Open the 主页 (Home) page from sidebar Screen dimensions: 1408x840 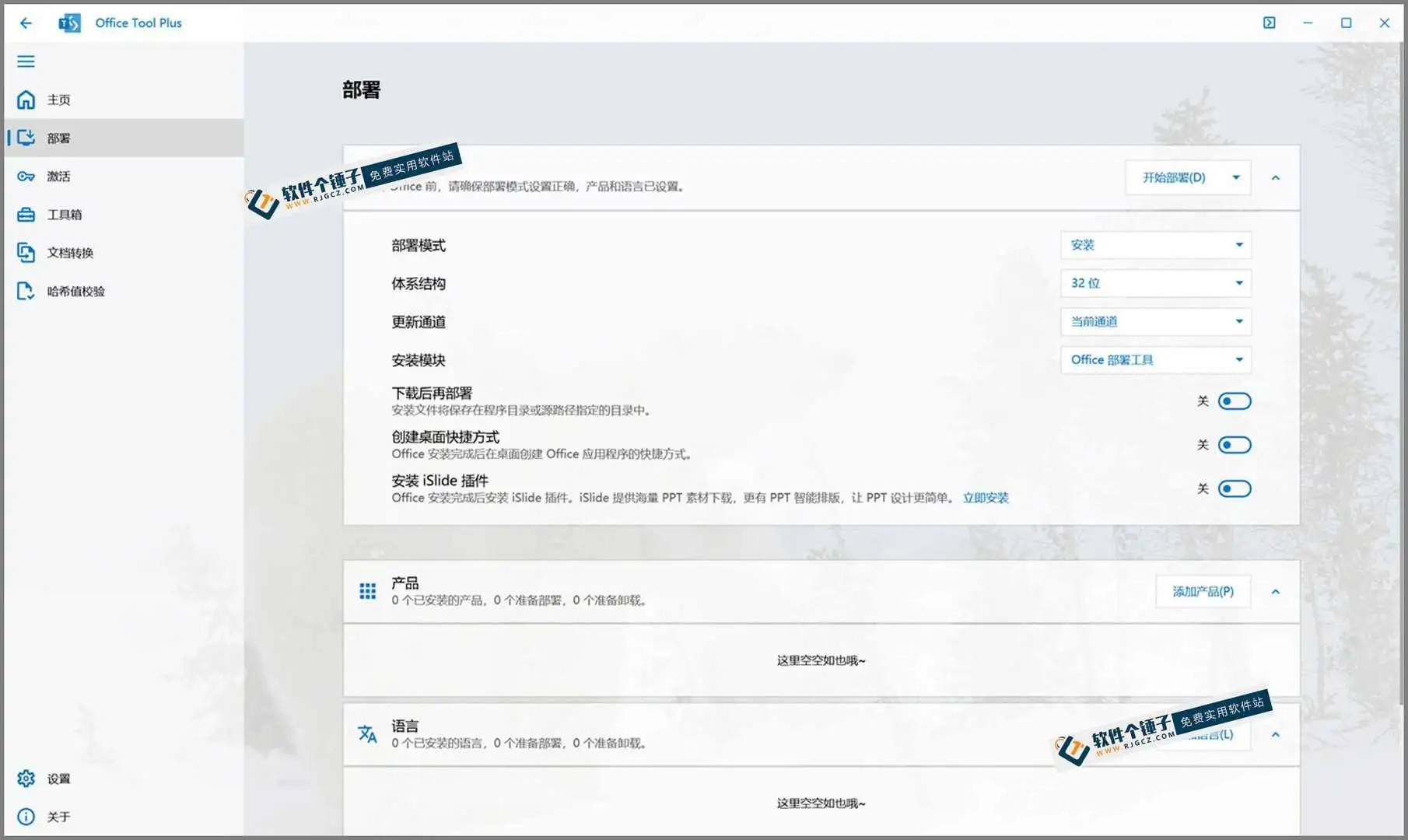tap(58, 100)
